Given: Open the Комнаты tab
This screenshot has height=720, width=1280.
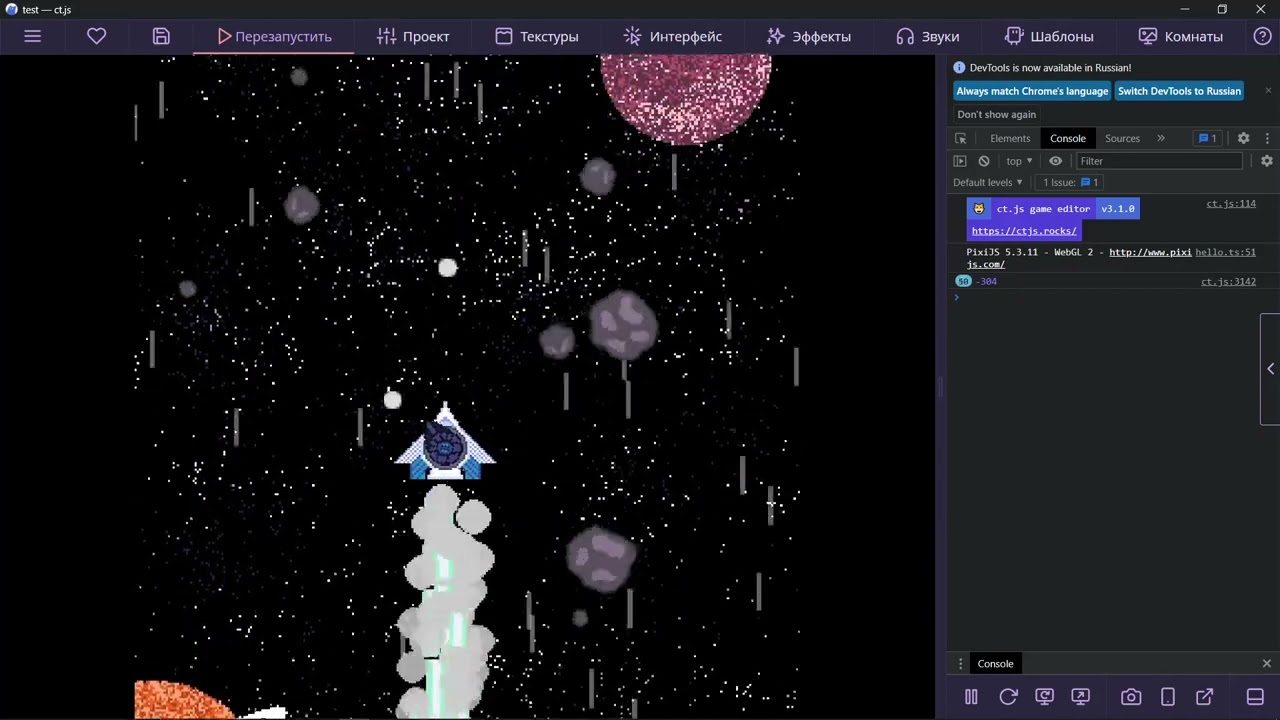Looking at the screenshot, I should [1180, 36].
